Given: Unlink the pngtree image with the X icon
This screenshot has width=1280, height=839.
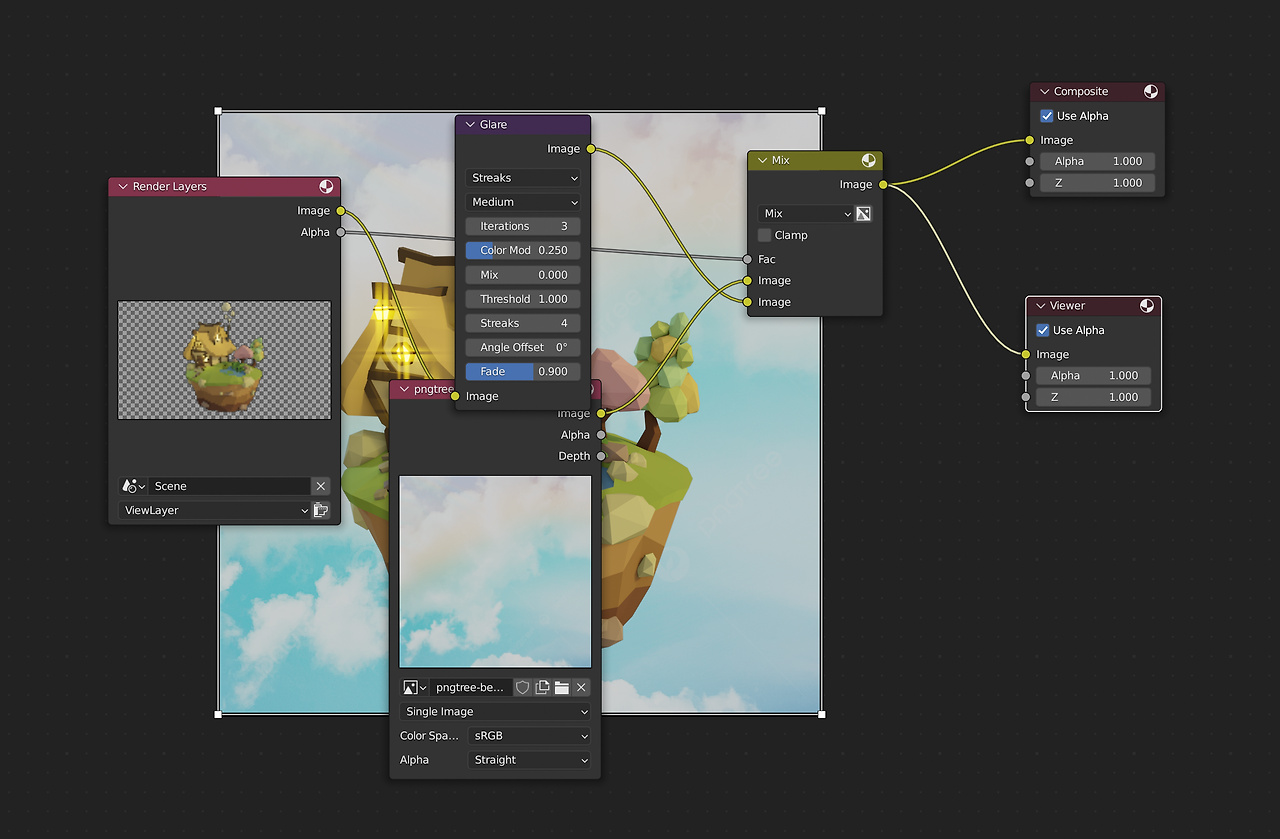Looking at the screenshot, I should coord(581,687).
